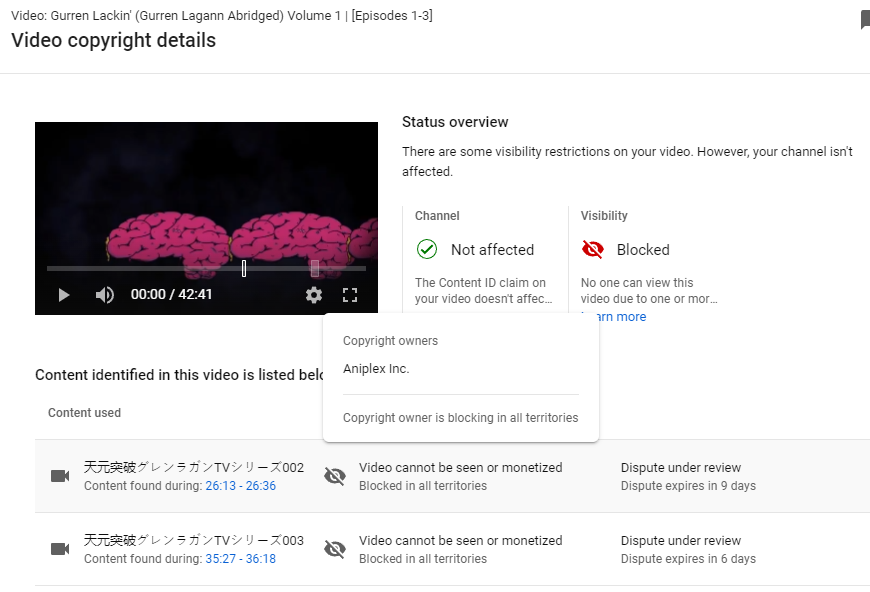The image size is (870, 592).
Task: Click 'Video cannot be seen or monetized' for 002
Action: (461, 468)
